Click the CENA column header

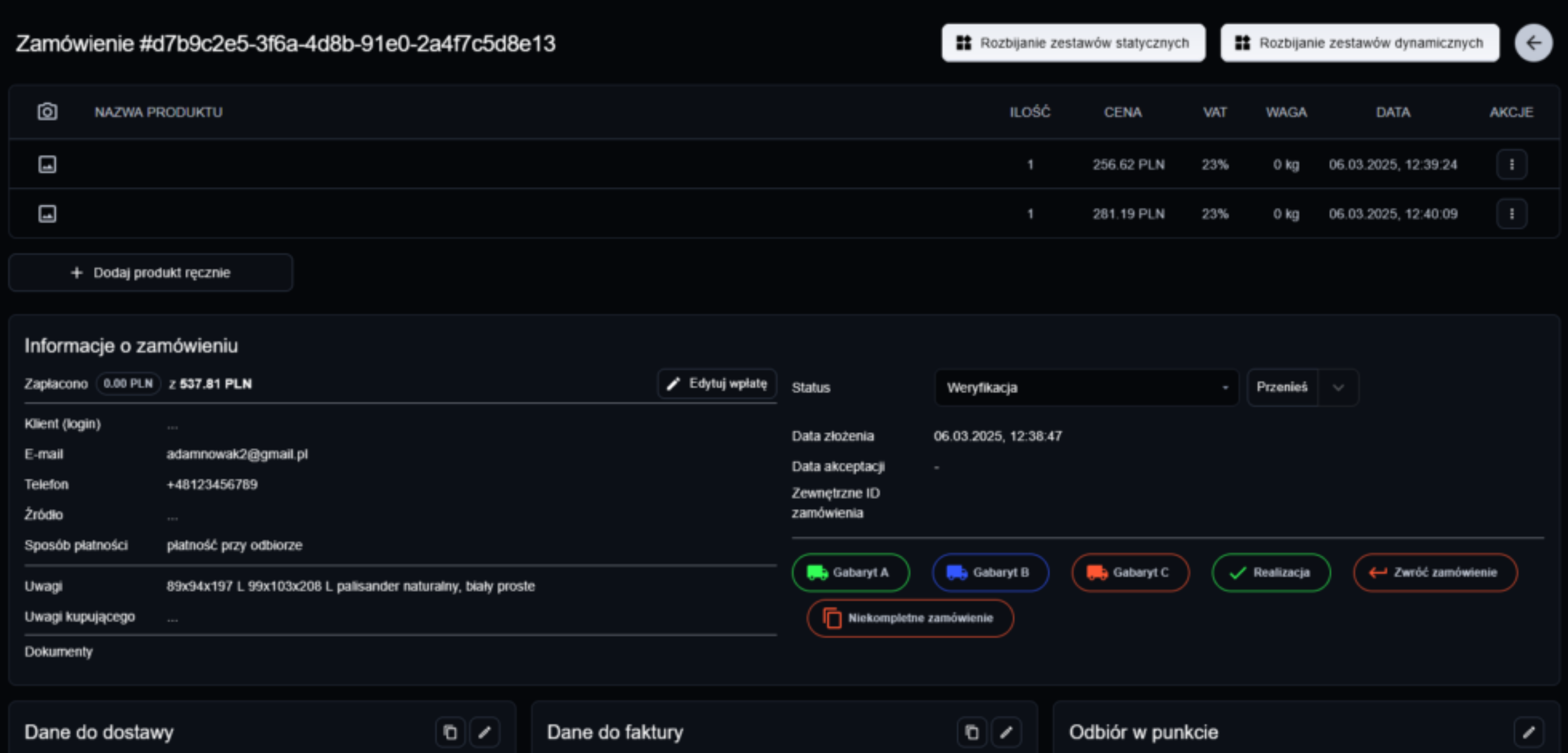click(1123, 112)
